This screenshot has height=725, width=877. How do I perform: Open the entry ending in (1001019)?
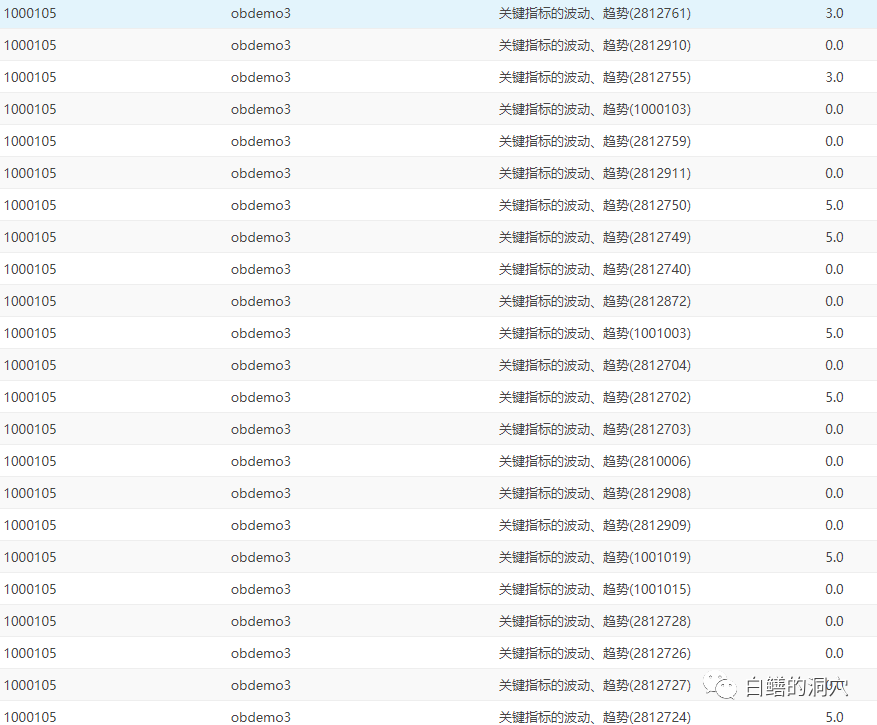point(594,557)
